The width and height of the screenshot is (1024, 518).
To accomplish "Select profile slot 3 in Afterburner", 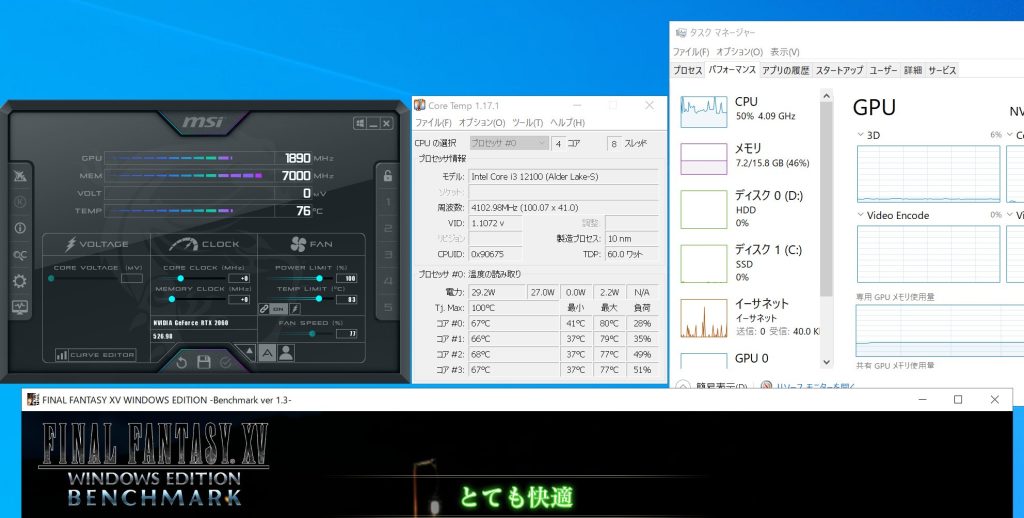I will pos(388,255).
